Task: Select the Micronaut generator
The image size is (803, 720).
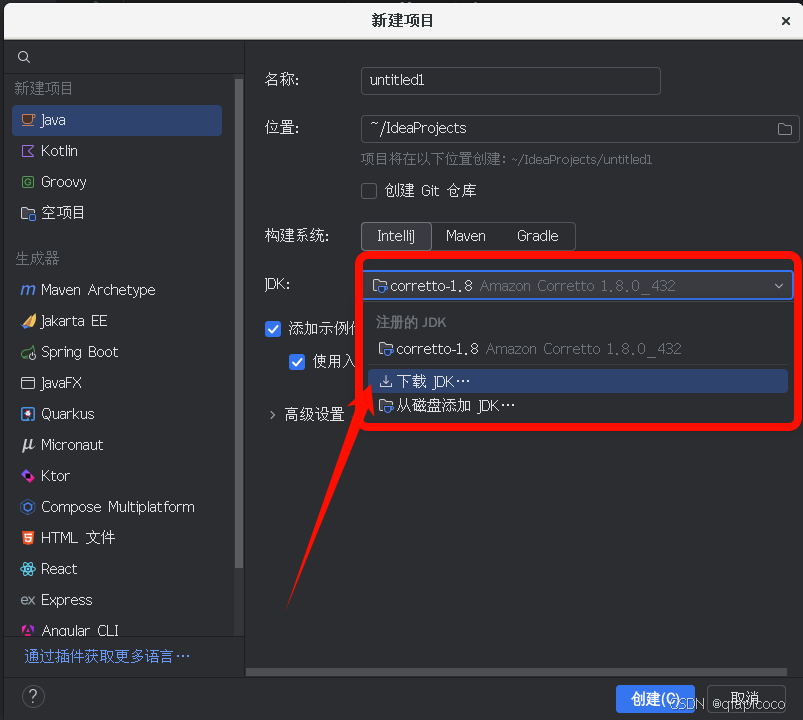Action: [x=117, y=444]
